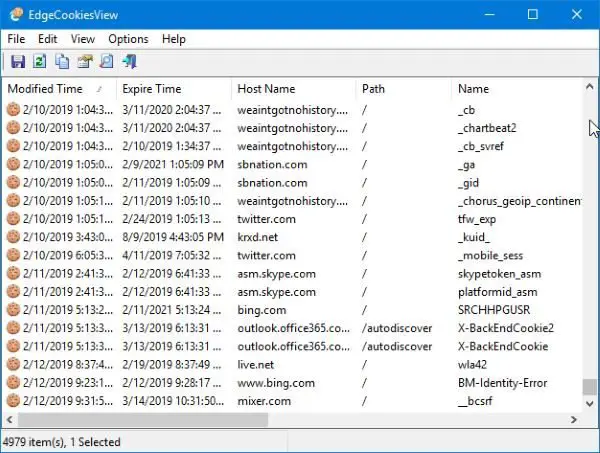The width and height of the screenshot is (600, 453).
Task: Click the cookie icon of the skypetoken_asm row
Action: (13, 273)
